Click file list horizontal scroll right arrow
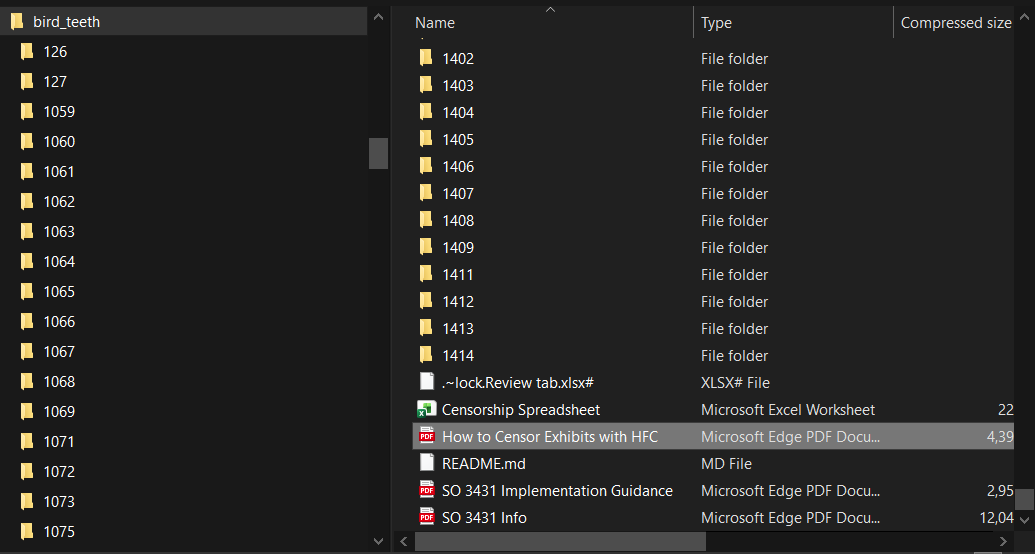Image resolution: width=1035 pixels, height=554 pixels. (1003, 541)
